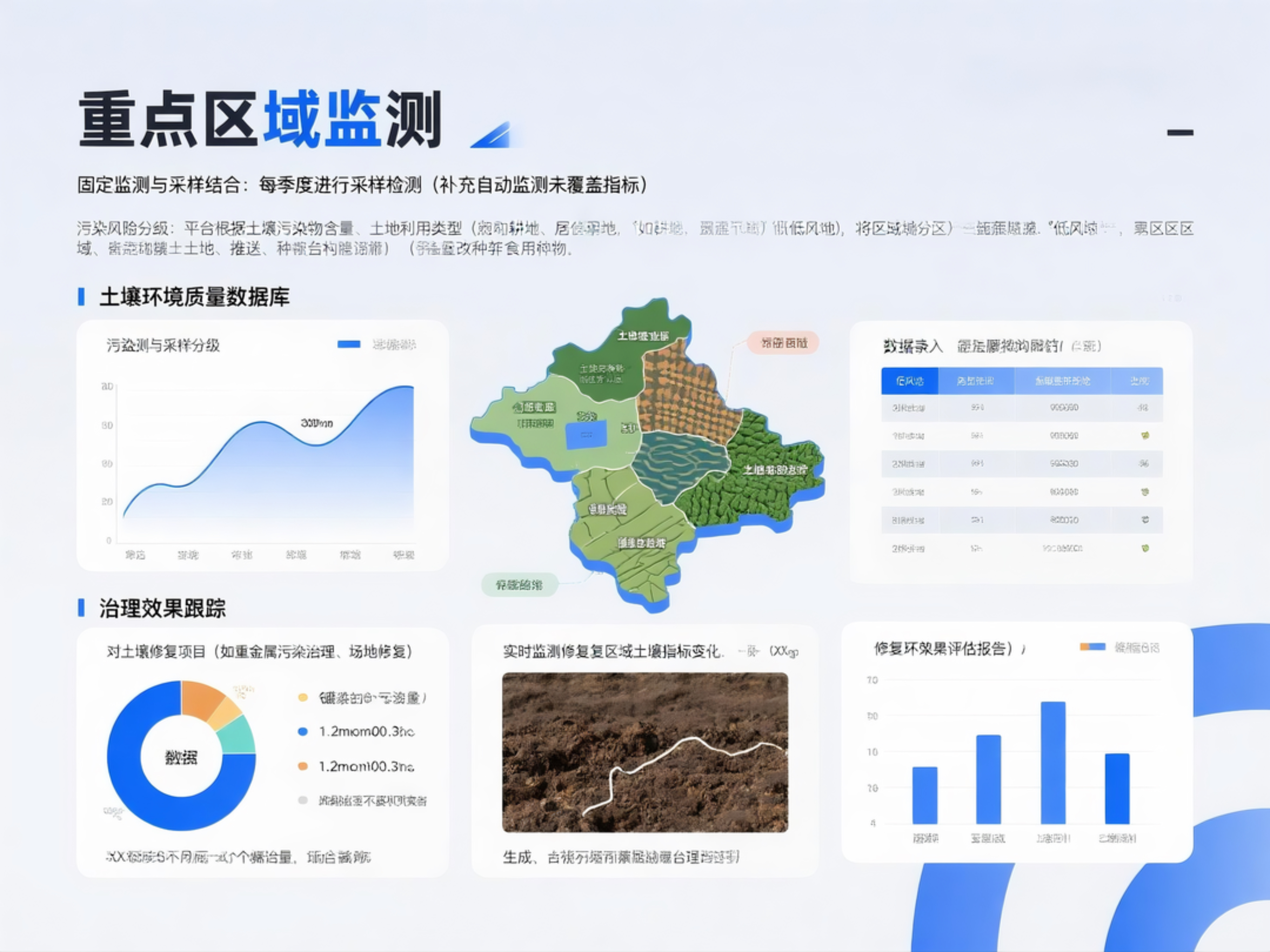Click gray status icon in fifth table row
The height and width of the screenshot is (952, 1270).
pos(1145,520)
